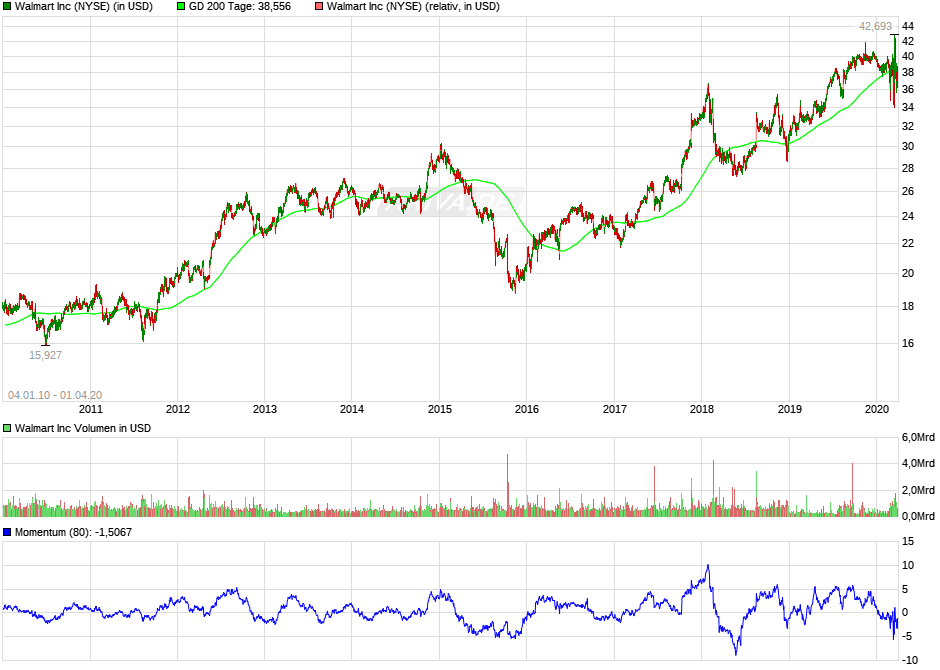Click the dark green Walmart Inc (NYSE) legend swatch
The image size is (940, 670).
coord(7,7)
